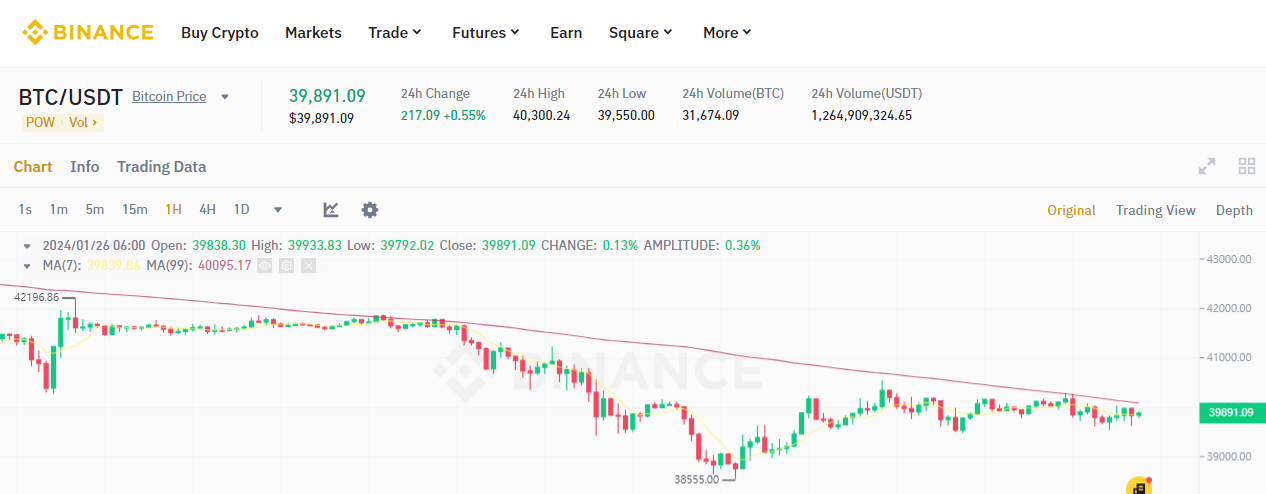Open the Earn page
The image size is (1266, 494).
pyautogui.click(x=566, y=32)
